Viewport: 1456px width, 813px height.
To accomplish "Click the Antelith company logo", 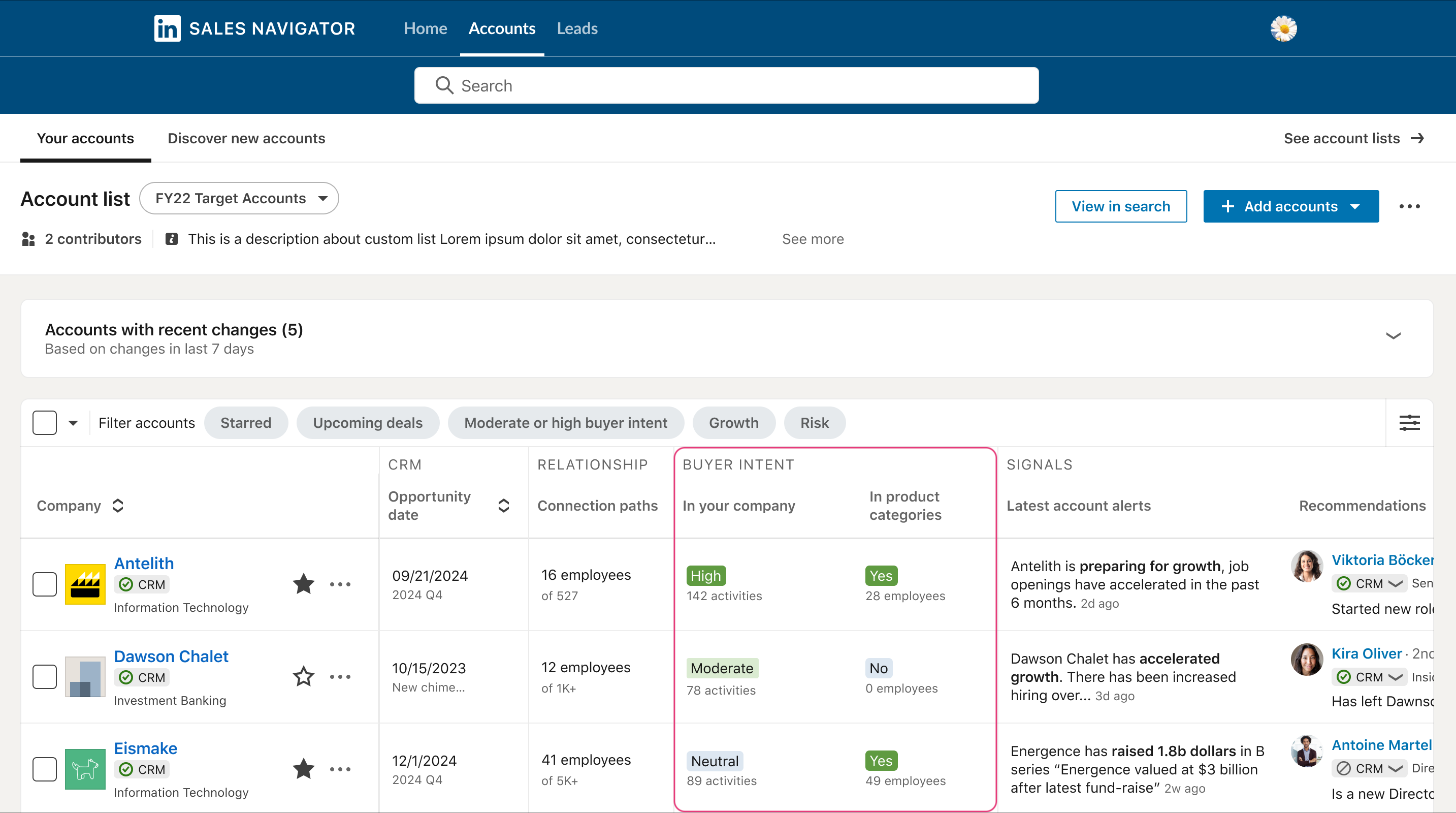I will [x=85, y=584].
